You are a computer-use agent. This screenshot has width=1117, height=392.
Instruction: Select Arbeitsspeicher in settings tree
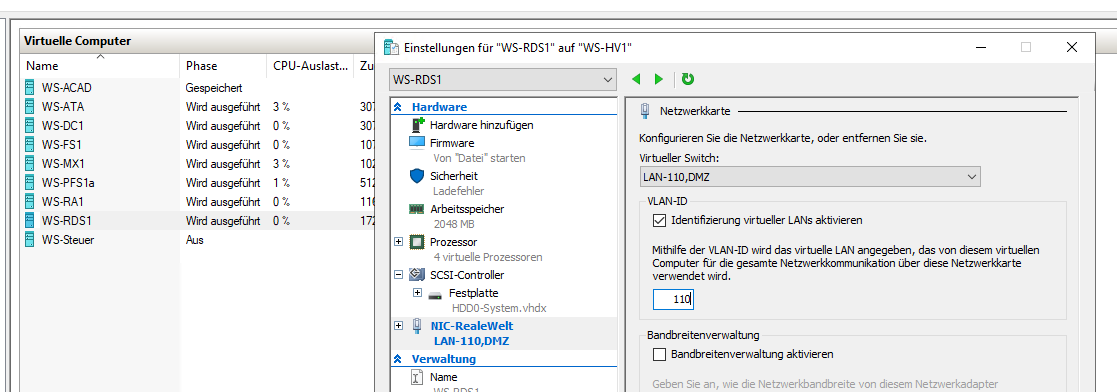pyautogui.click(x=467, y=209)
